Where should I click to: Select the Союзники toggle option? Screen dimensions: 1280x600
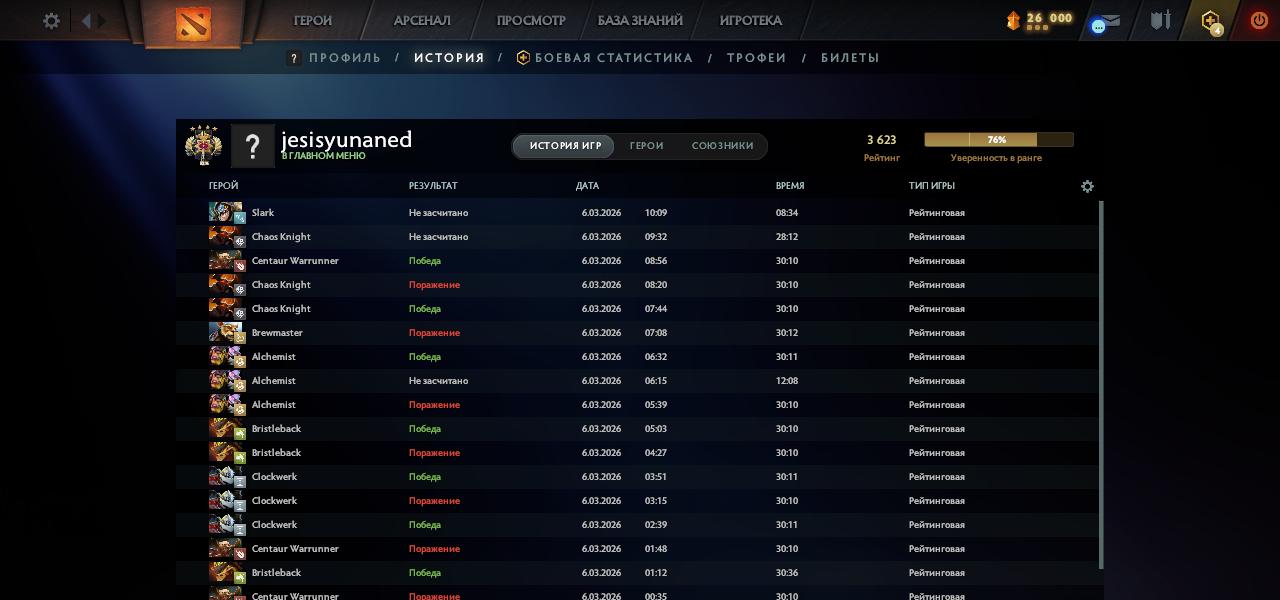(722, 146)
